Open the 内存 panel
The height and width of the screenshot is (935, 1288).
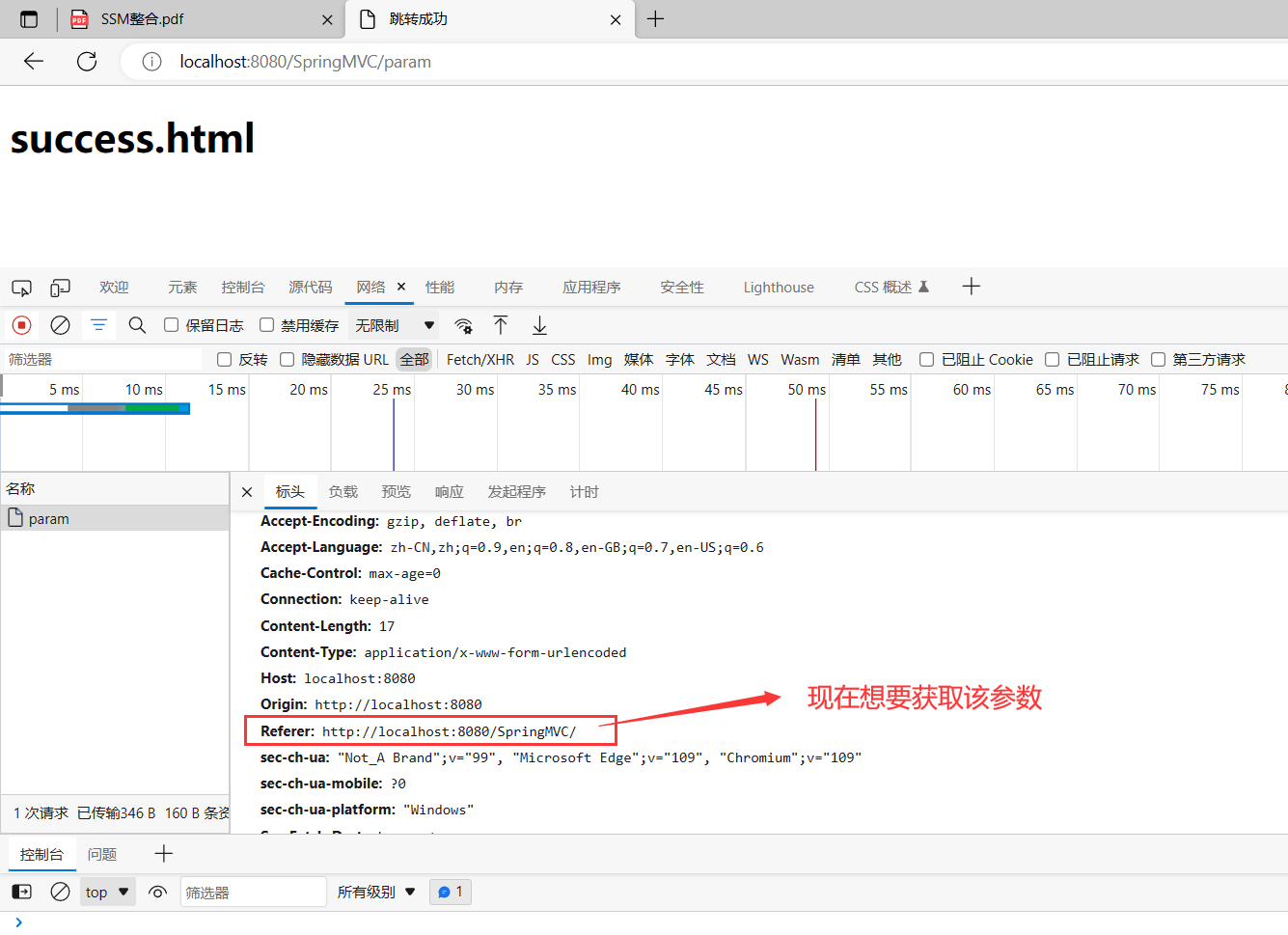tap(508, 288)
